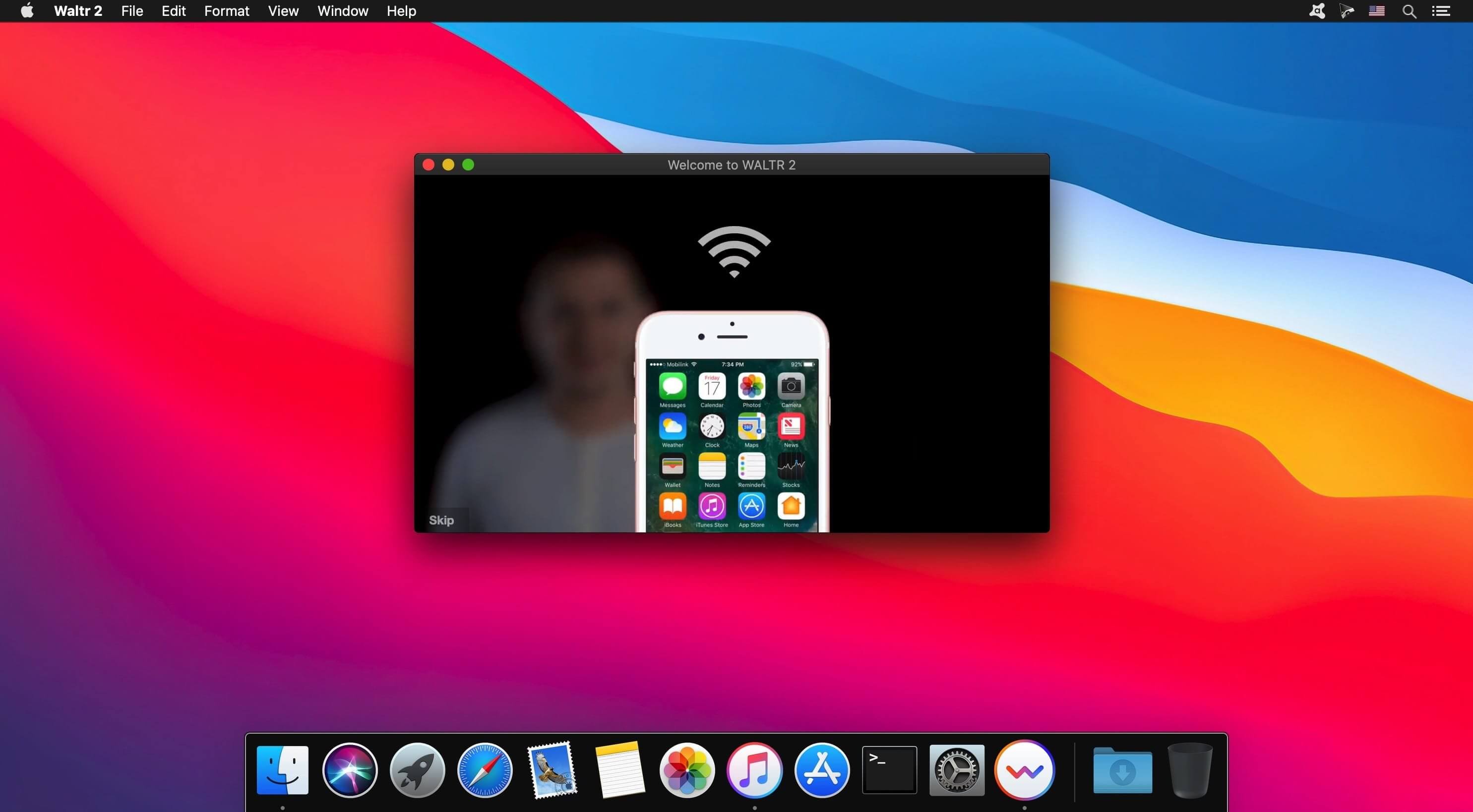The width and height of the screenshot is (1473, 812).
Task: Launch Siri from the Dock
Action: pos(350,770)
